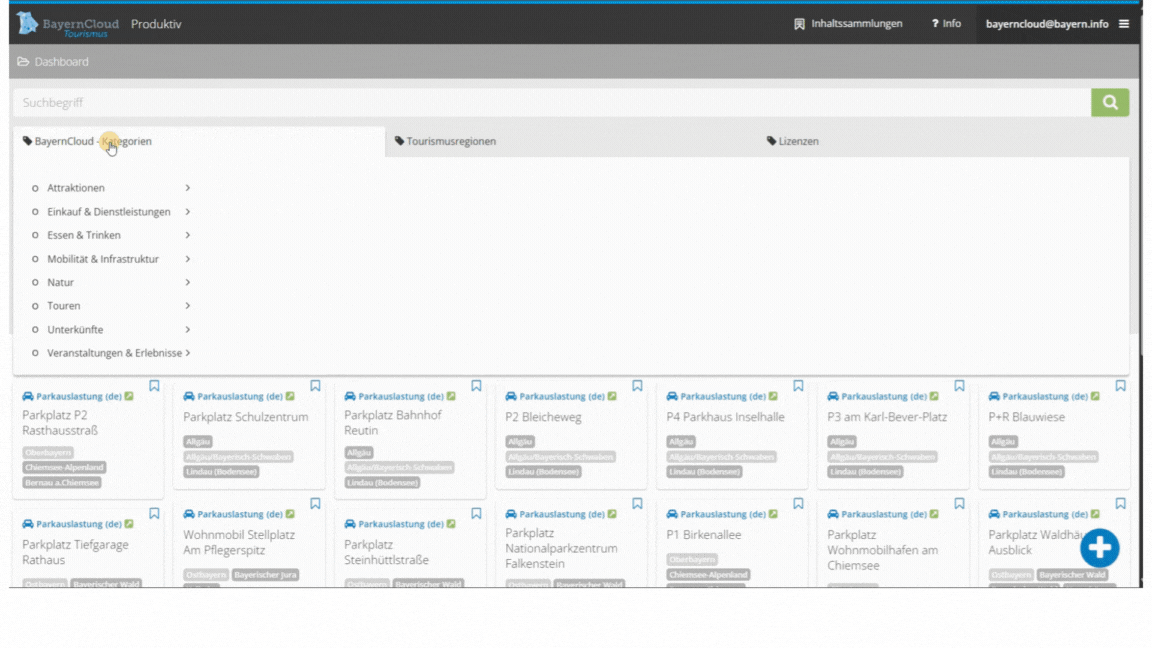The image size is (1152, 648).
Task: Switch to BayernCloud - Kategorien tab
Action: click(199, 141)
